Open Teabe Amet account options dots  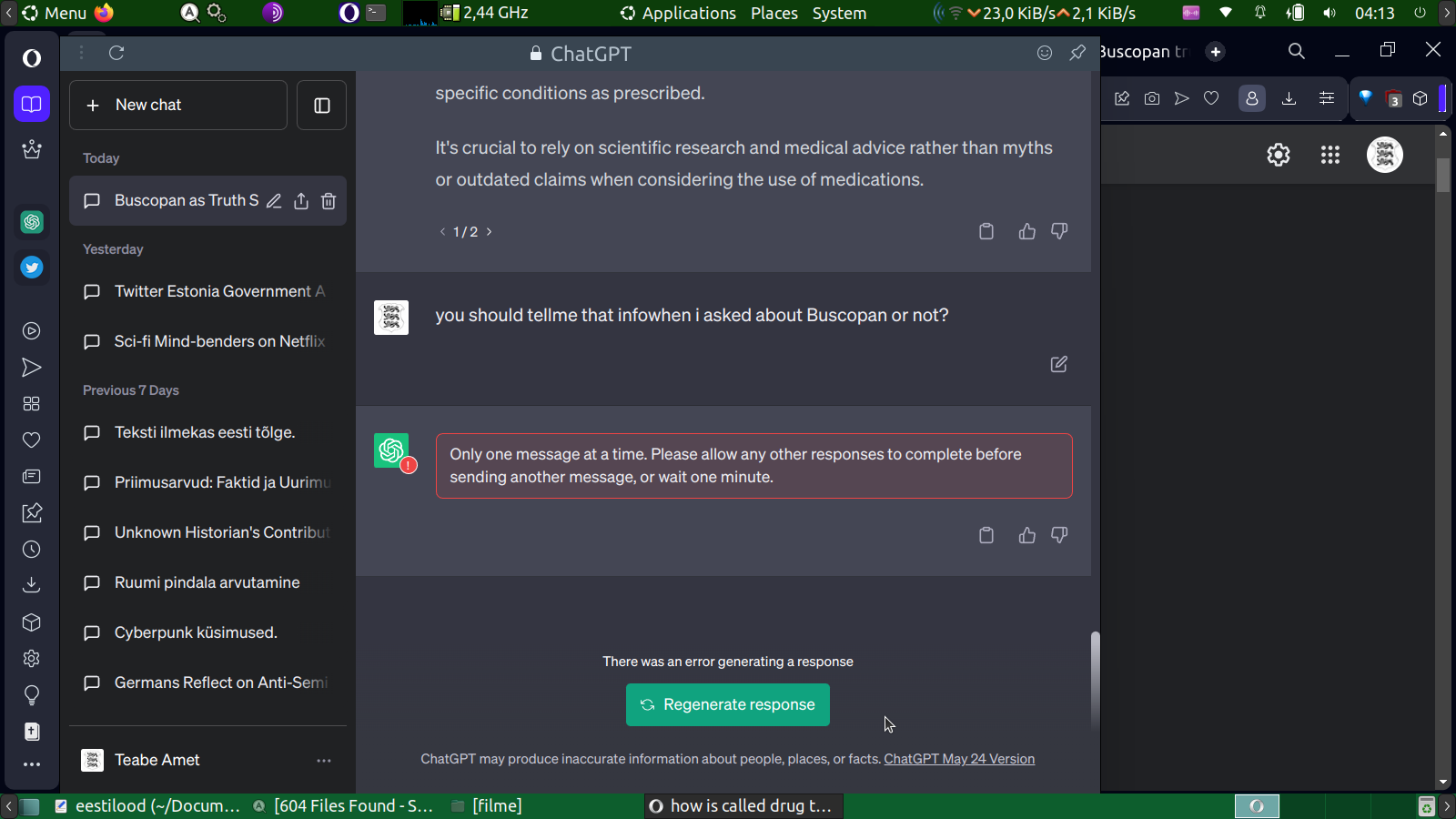coord(324,761)
